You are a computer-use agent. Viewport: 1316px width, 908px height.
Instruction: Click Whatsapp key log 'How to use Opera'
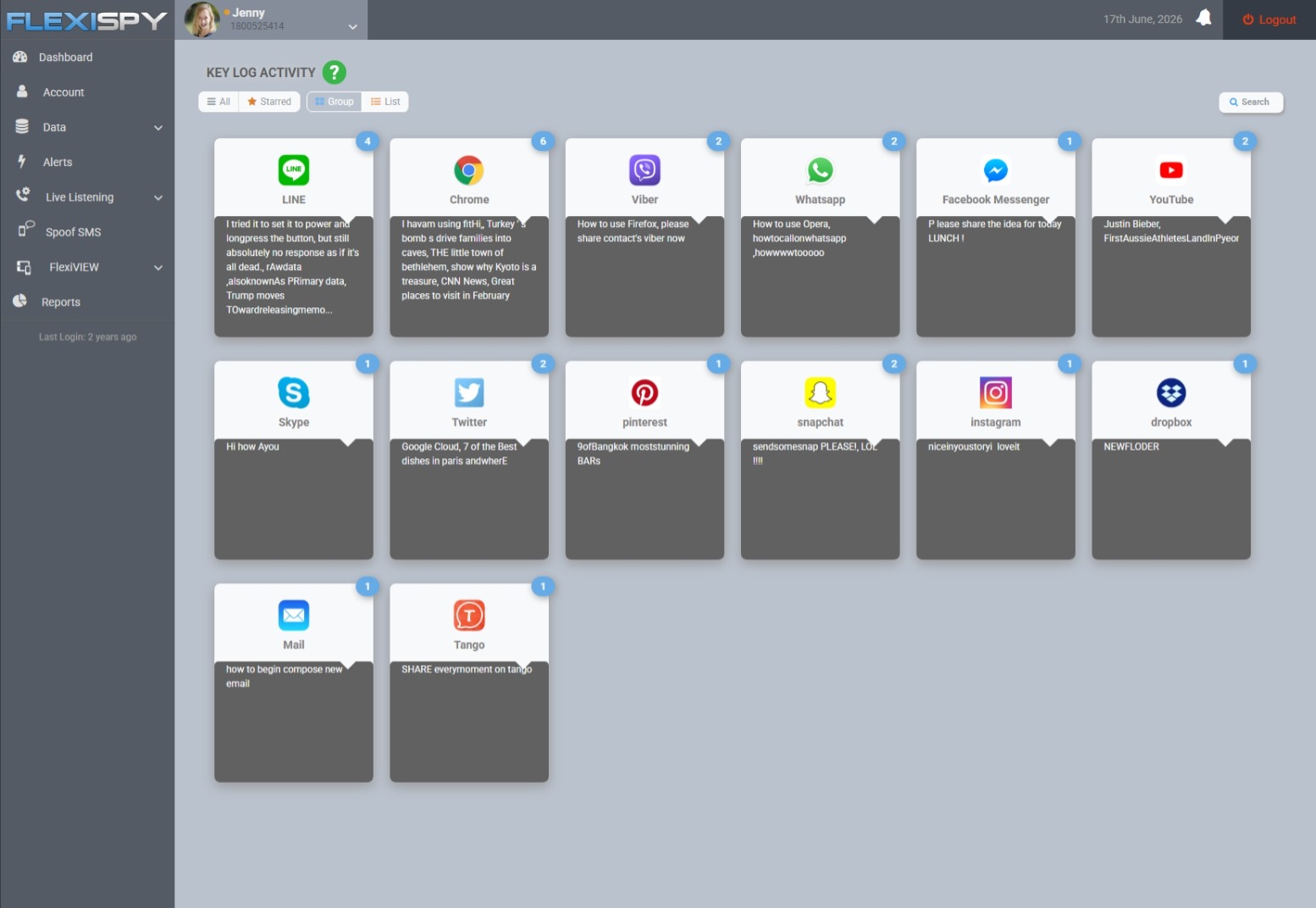coord(799,238)
